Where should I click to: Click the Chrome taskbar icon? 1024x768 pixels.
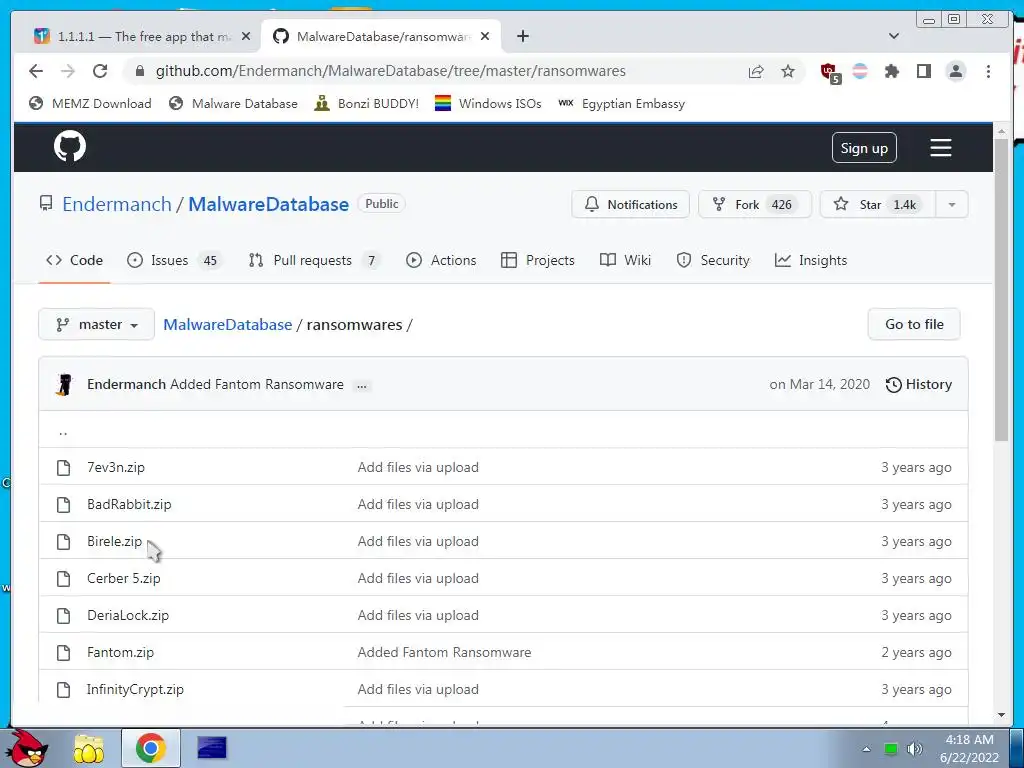pyautogui.click(x=151, y=748)
